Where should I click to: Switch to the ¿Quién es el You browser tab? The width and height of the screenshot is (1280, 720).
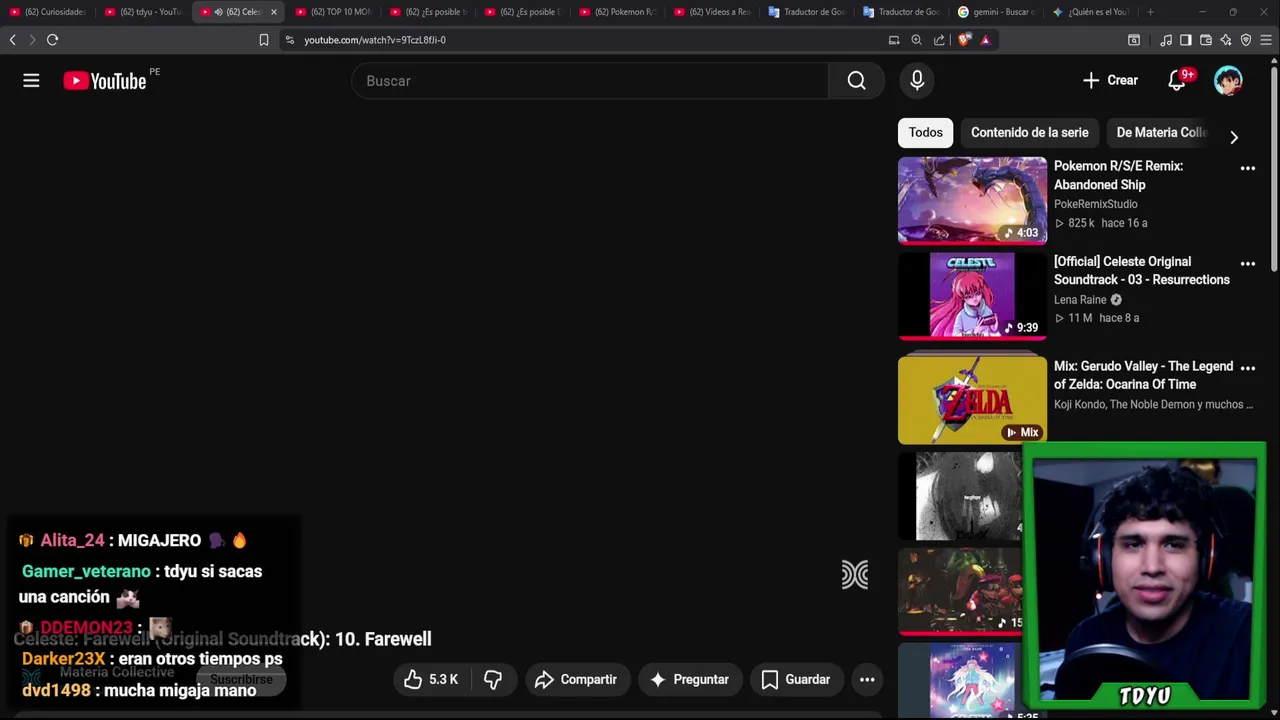coord(1091,12)
